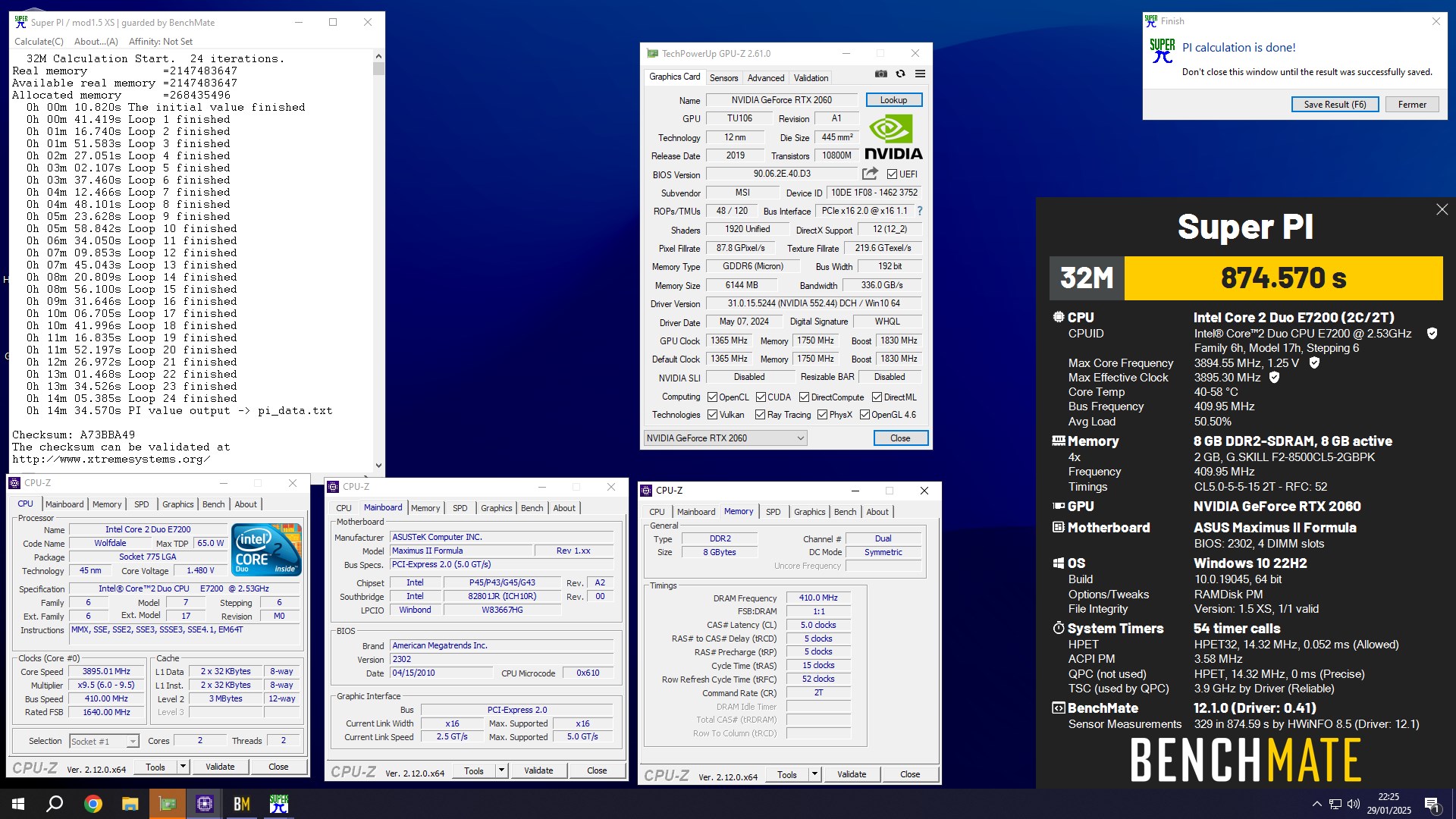Switch to GPU-Z via taskbar icon

167,804
